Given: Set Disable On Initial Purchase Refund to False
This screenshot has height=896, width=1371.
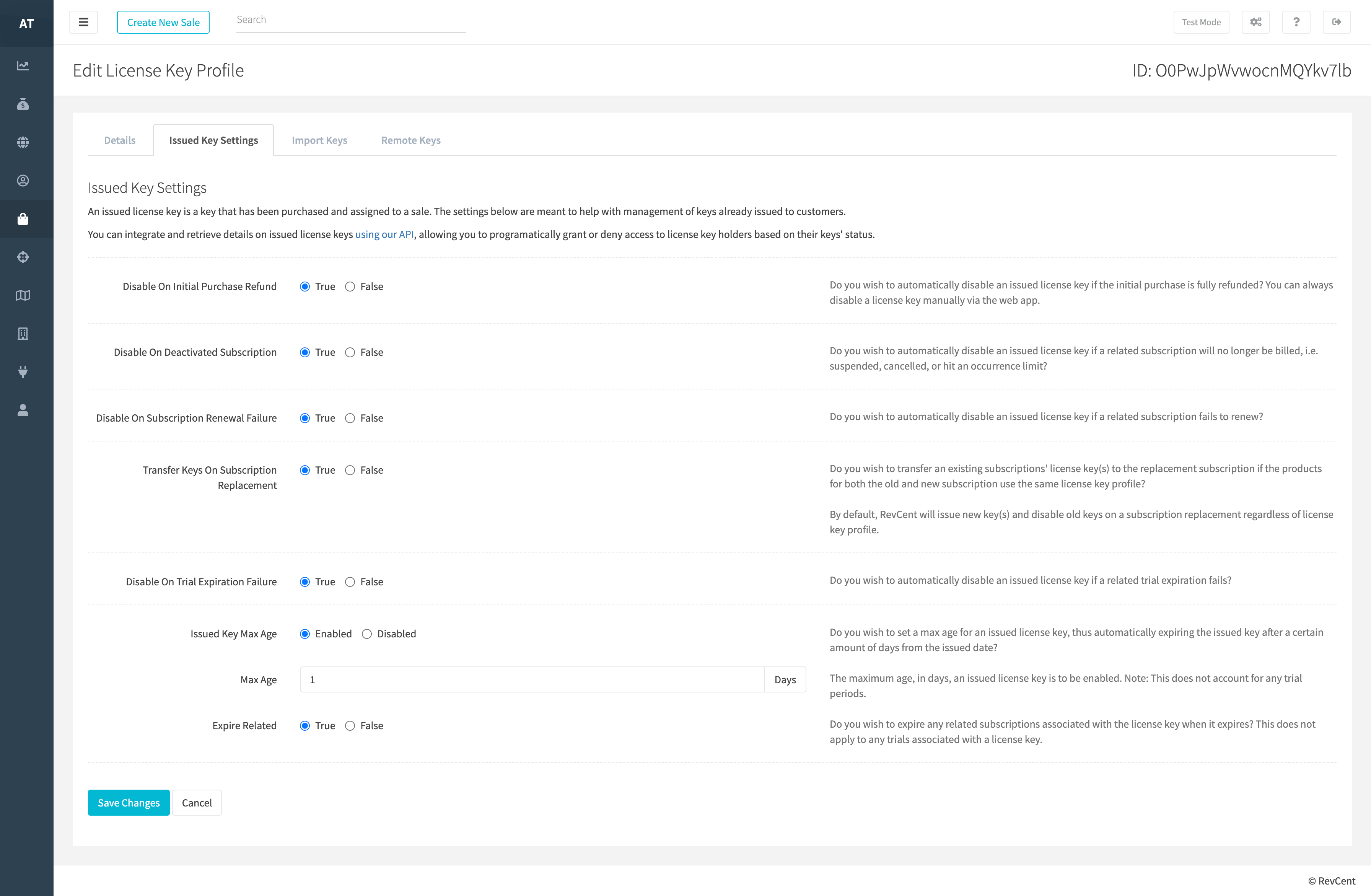Looking at the screenshot, I should [350, 287].
